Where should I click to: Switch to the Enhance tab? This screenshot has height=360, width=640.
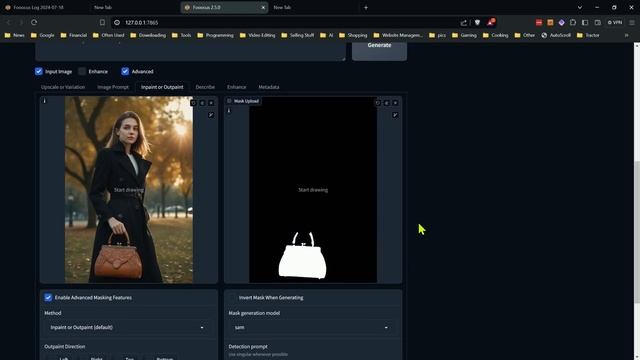tap(236, 87)
